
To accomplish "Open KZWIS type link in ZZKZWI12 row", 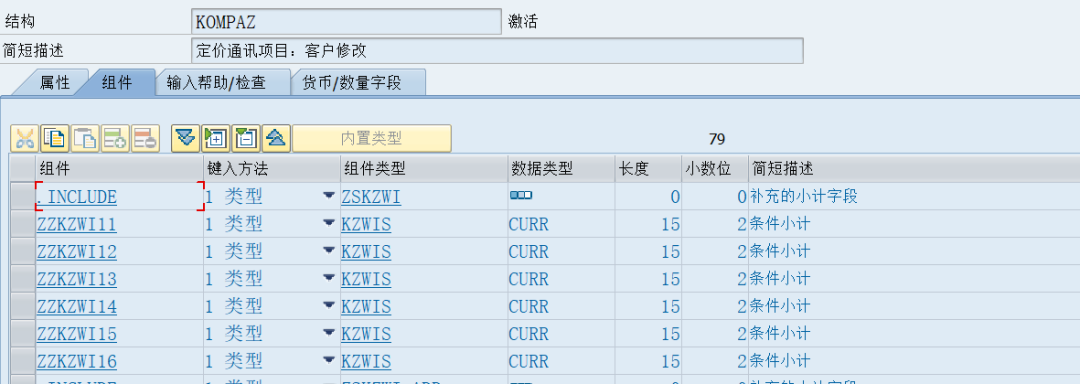I will (x=366, y=252).
